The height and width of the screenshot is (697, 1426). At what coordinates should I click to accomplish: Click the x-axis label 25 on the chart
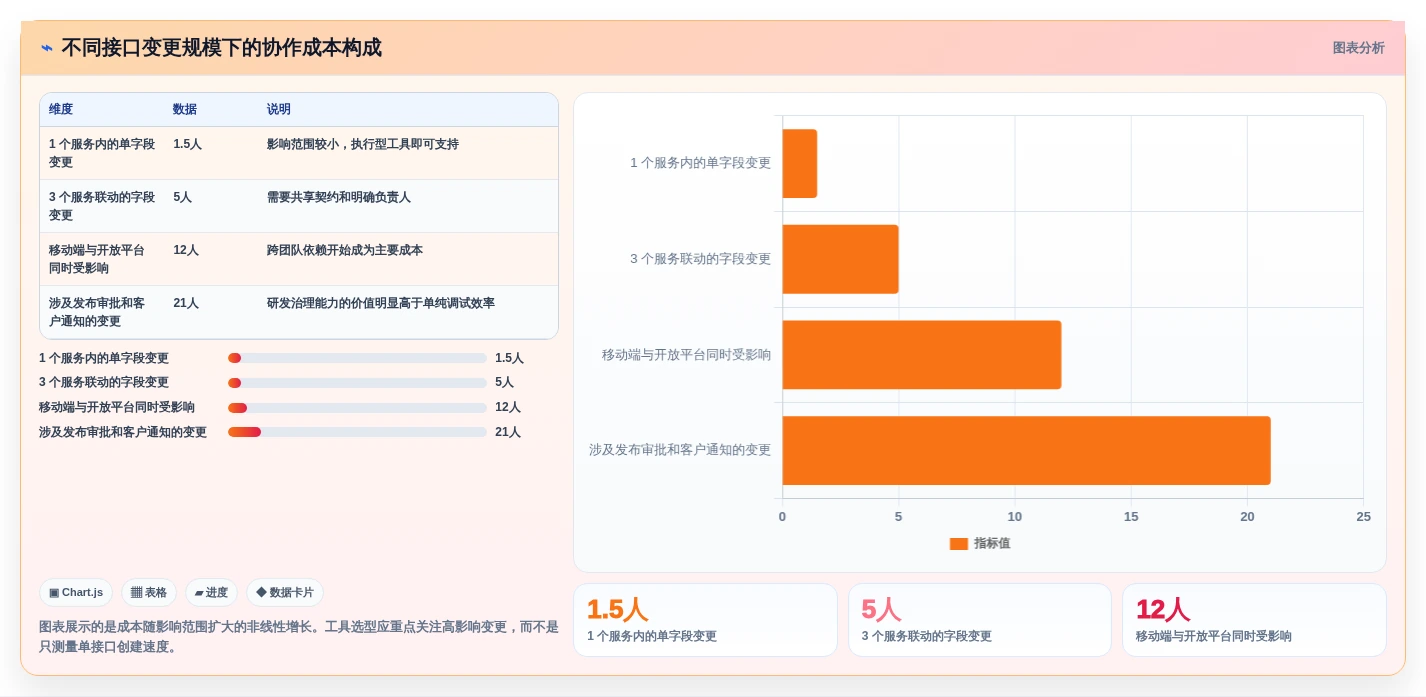tap(1363, 517)
